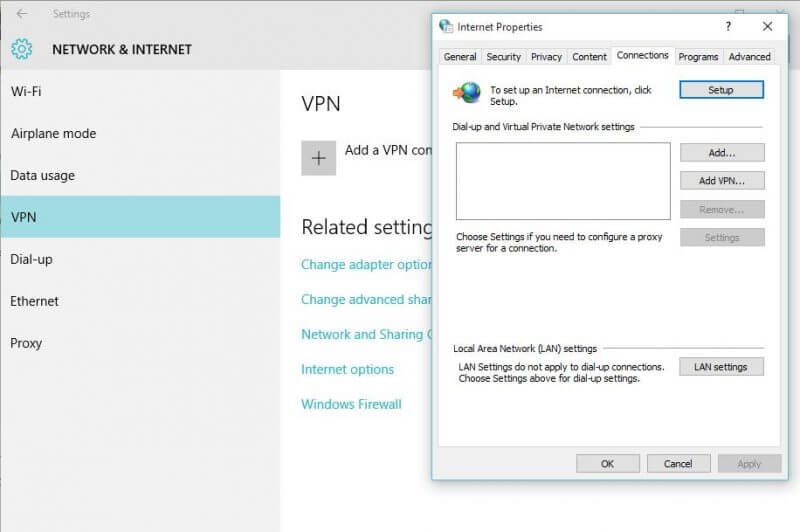Click the Network & Internet gear icon
The image size is (800, 532).
point(21,49)
